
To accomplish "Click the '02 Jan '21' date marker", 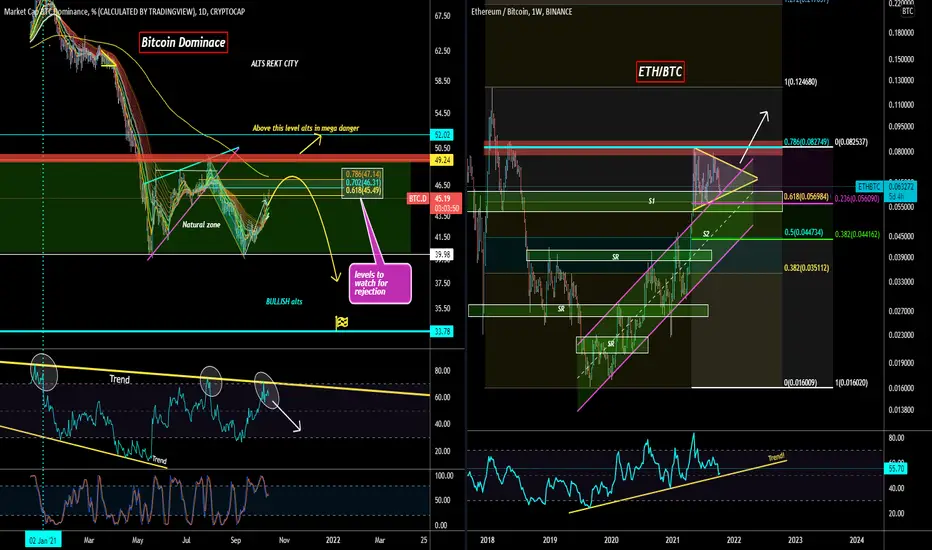I will (x=43, y=540).
